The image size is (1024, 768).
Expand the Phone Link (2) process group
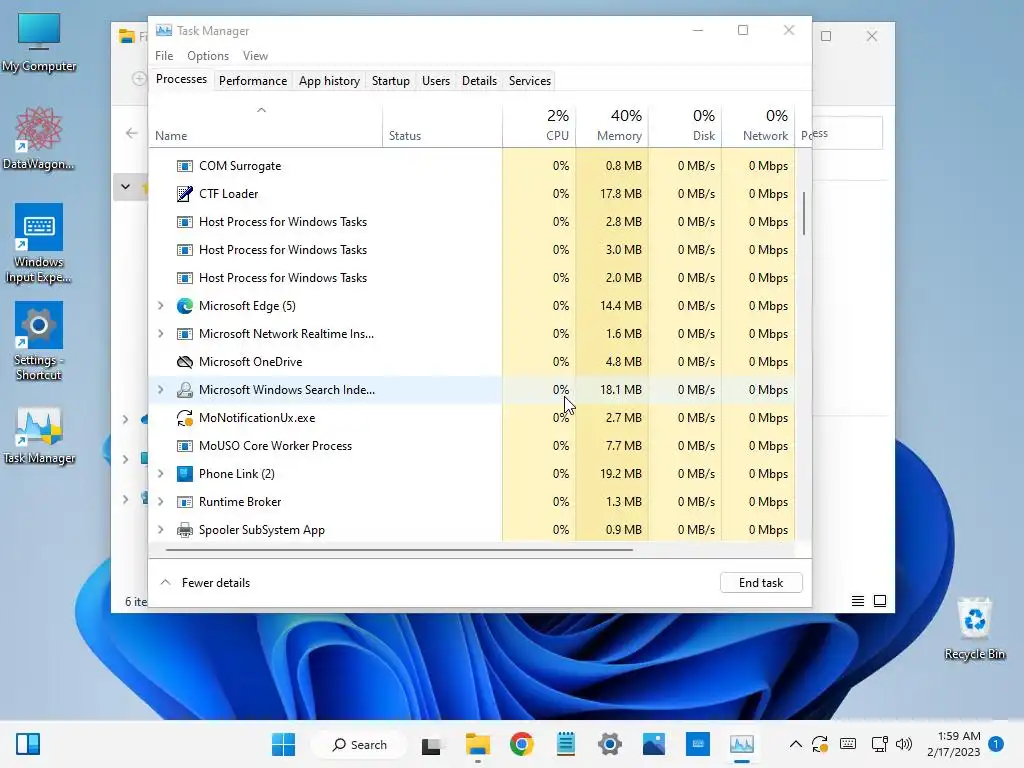tap(161, 474)
